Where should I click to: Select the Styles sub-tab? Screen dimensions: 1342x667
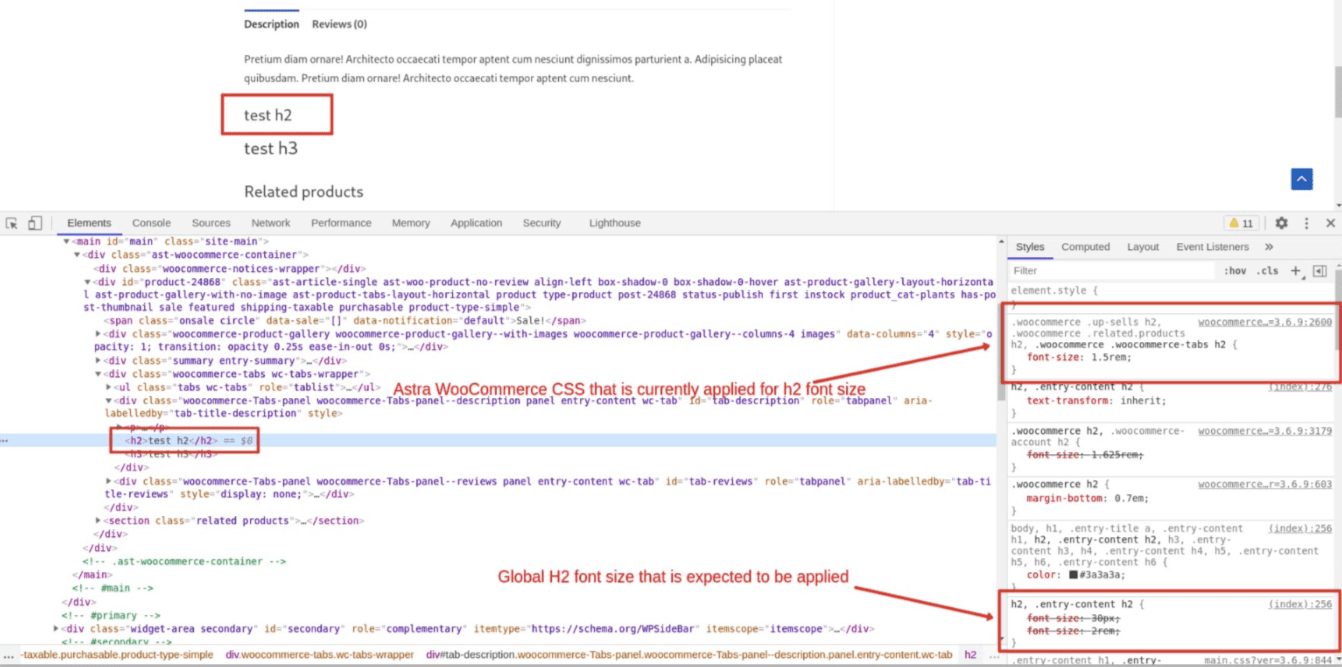pos(1030,247)
